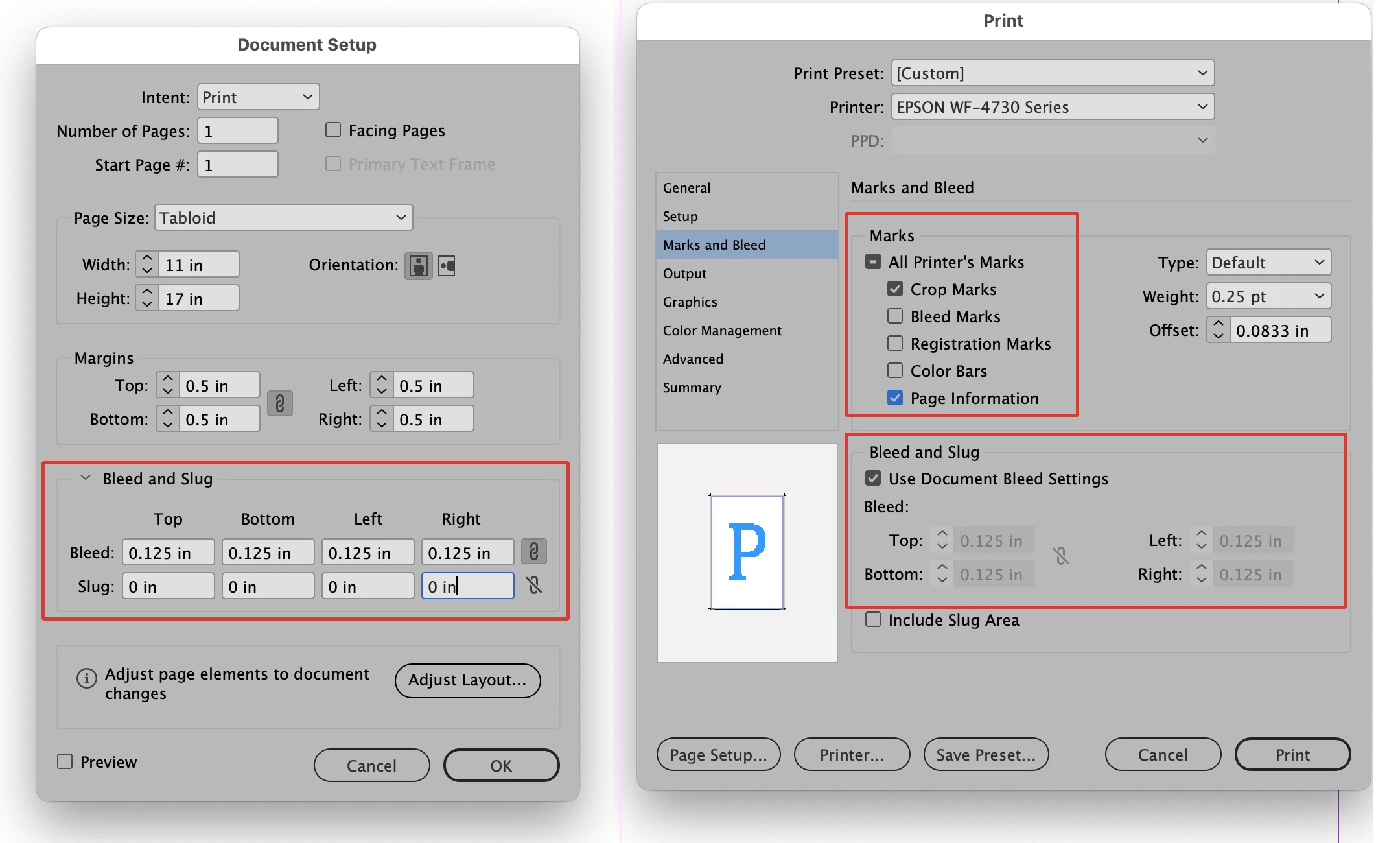Click info icon beside Adjust page elements

(x=86, y=678)
